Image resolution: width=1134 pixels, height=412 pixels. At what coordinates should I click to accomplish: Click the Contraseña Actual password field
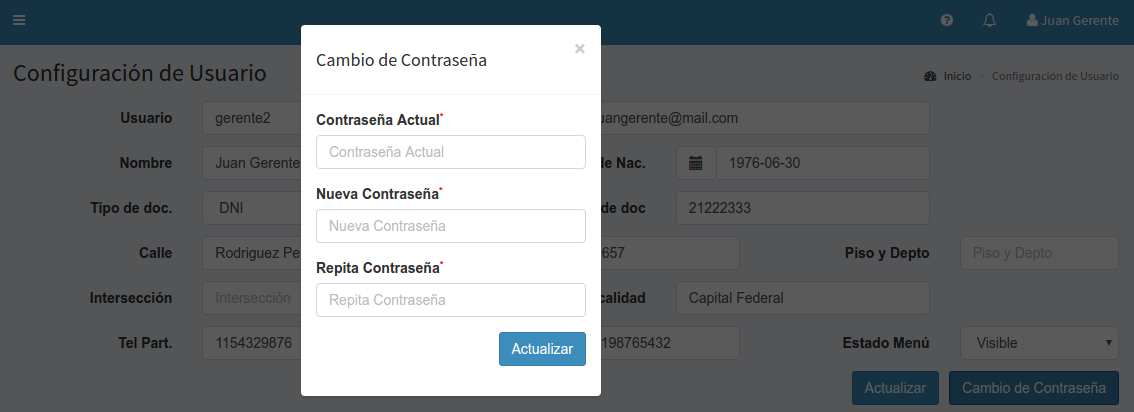(x=451, y=152)
